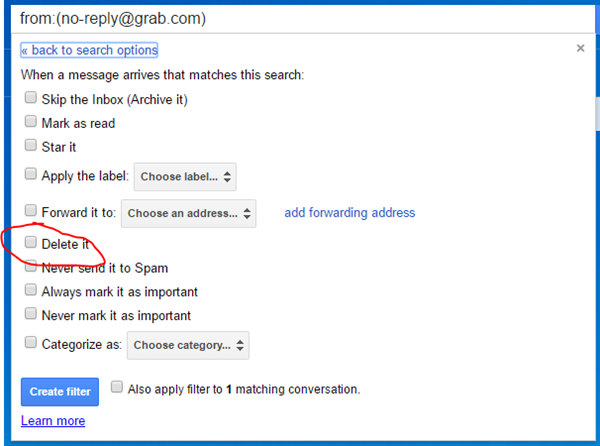Check Always mark it as important
The width and height of the screenshot is (600, 446).
click(30, 291)
